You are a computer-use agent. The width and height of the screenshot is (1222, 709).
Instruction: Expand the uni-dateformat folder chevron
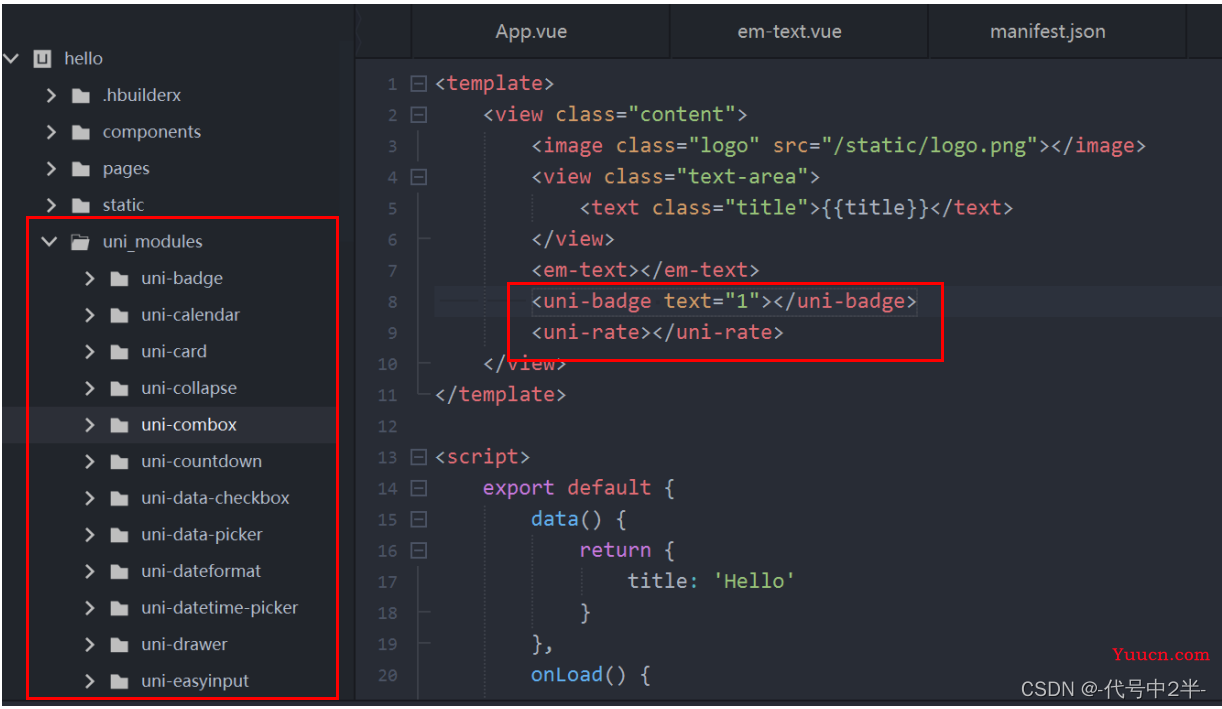pyautogui.click(x=90, y=571)
